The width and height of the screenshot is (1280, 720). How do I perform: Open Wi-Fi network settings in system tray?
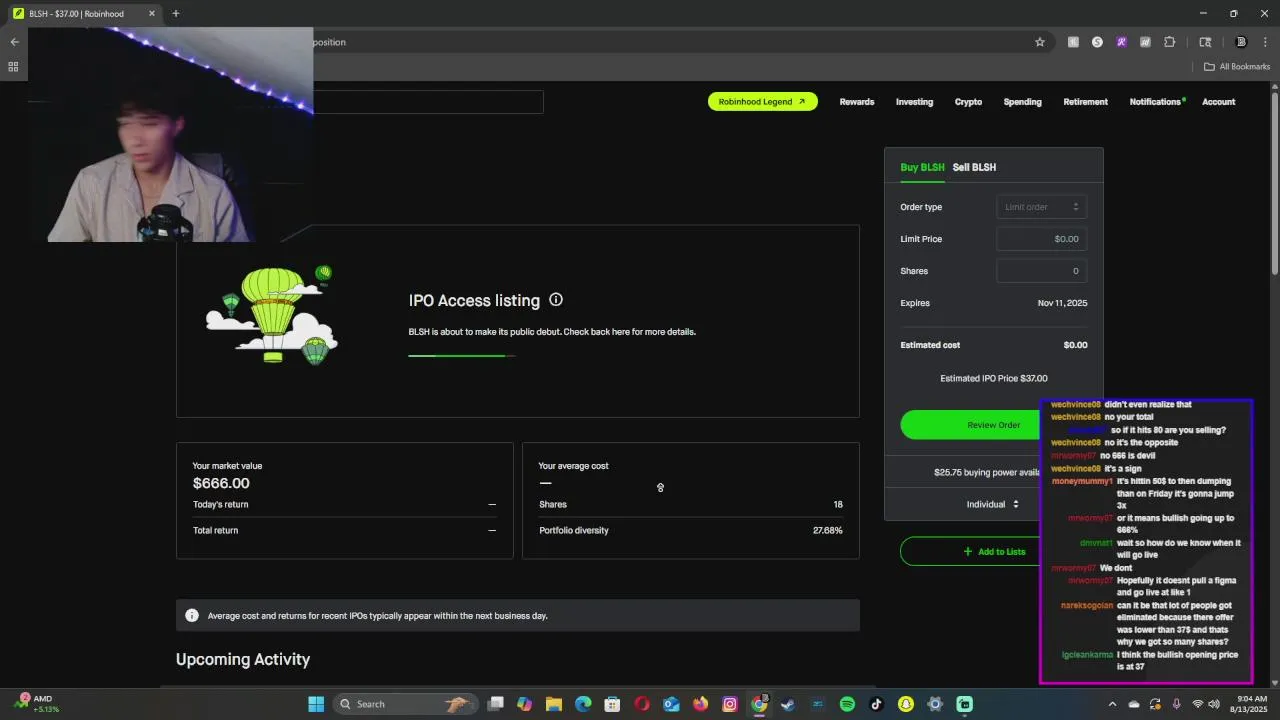click(1198, 704)
